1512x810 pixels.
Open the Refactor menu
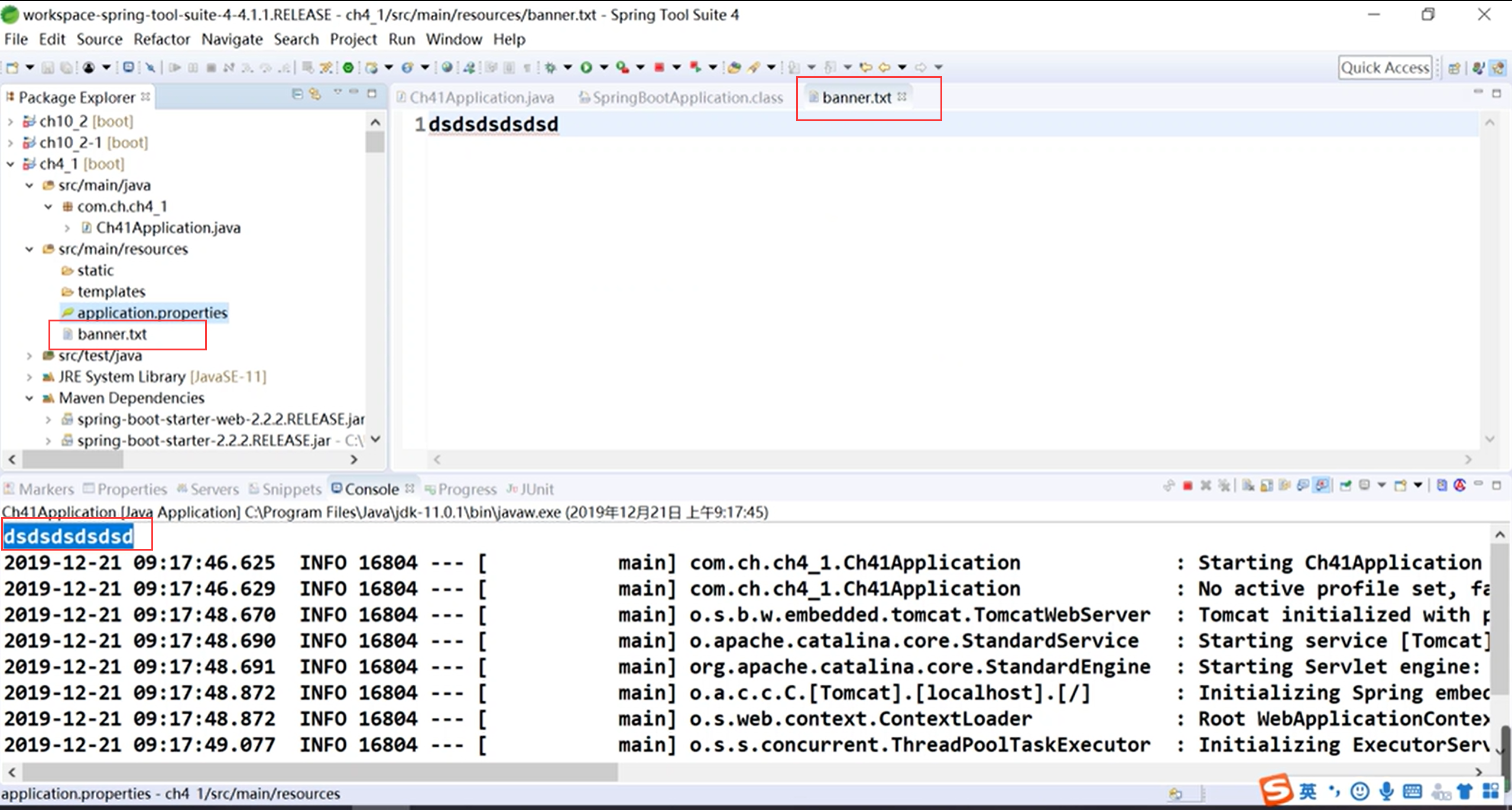pyautogui.click(x=161, y=40)
